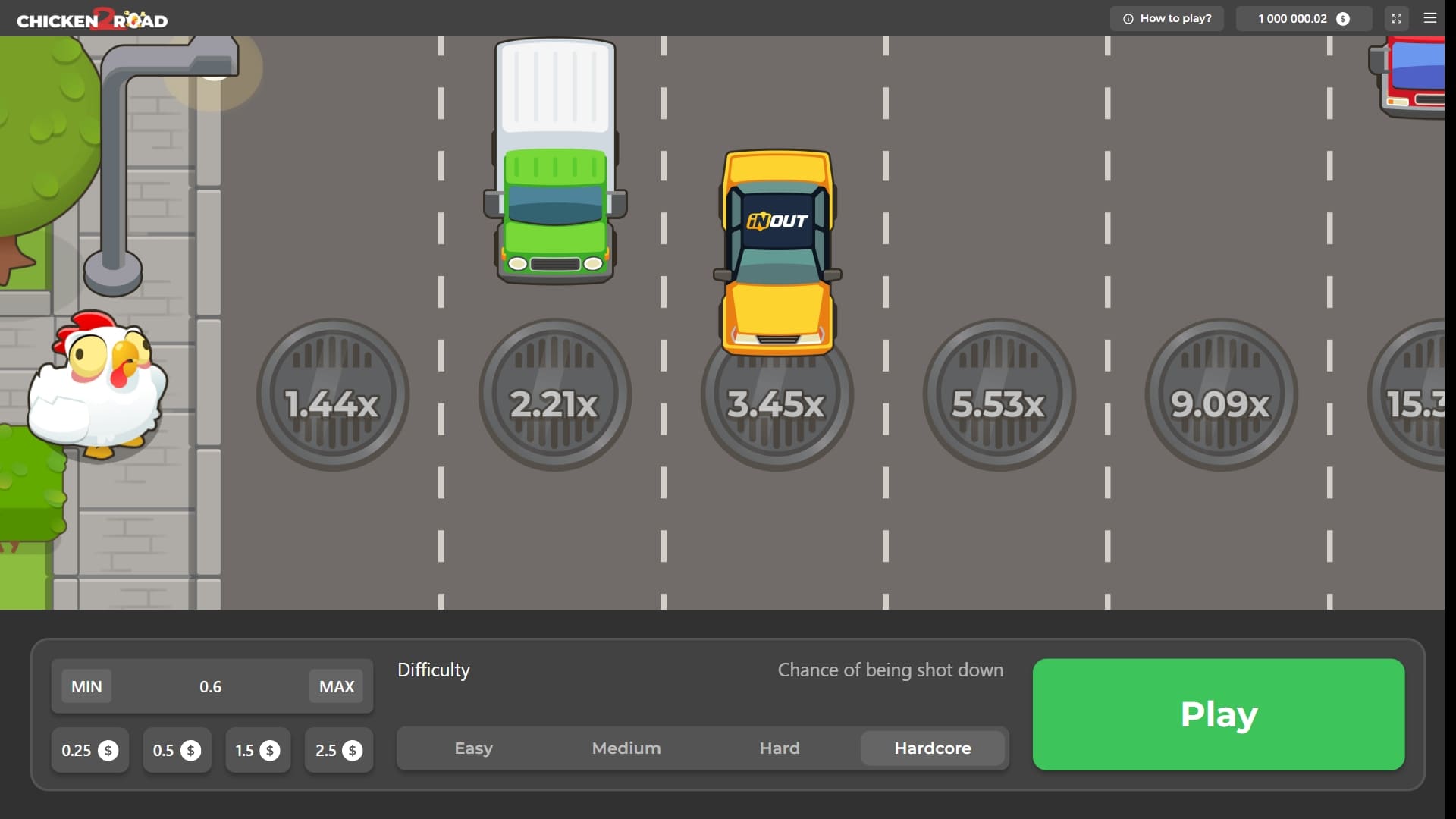1456x819 pixels.
Task: Click the green truck on the road
Action: (555, 162)
